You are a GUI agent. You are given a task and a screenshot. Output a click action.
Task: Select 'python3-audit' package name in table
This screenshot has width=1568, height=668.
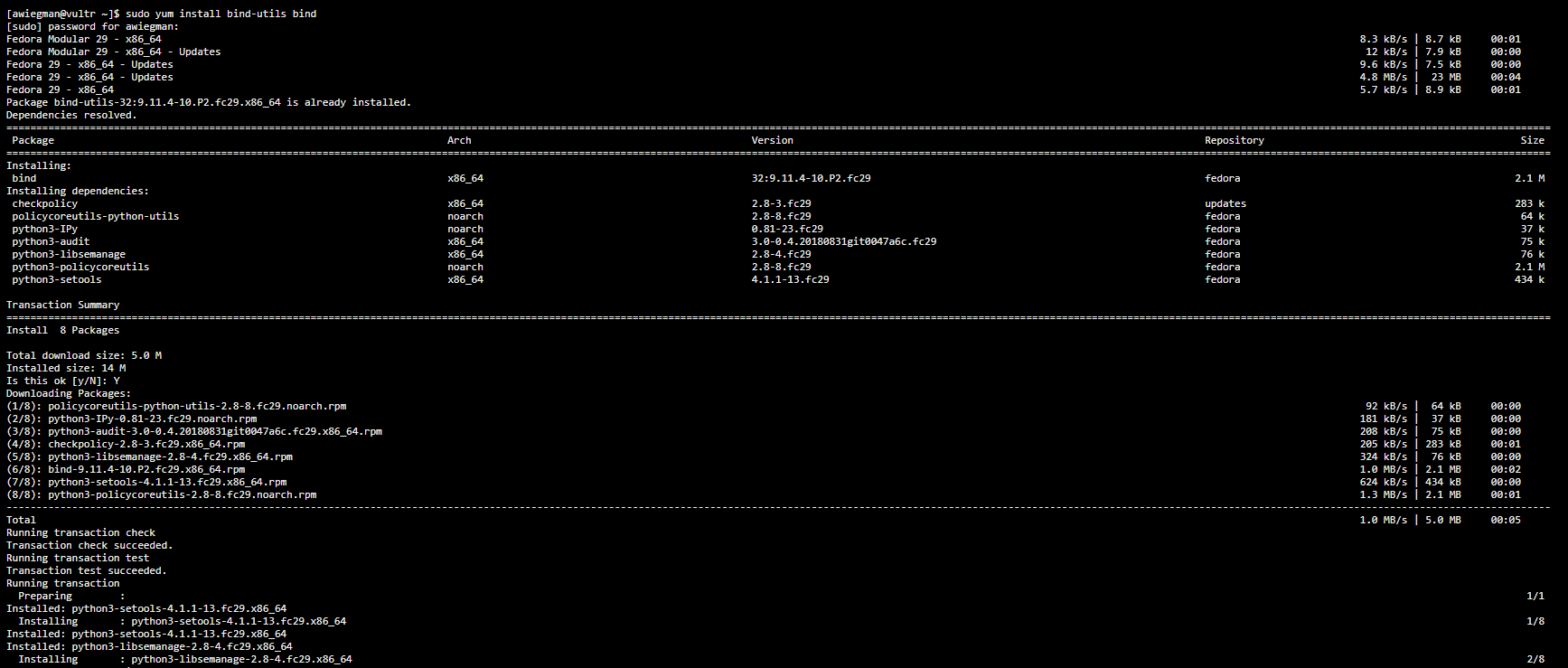click(x=51, y=241)
